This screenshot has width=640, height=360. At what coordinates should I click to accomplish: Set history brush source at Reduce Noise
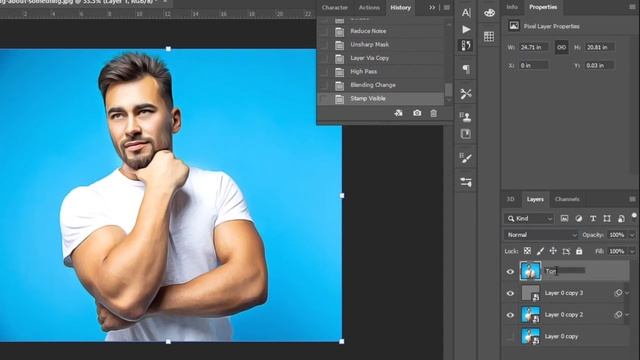[324, 31]
